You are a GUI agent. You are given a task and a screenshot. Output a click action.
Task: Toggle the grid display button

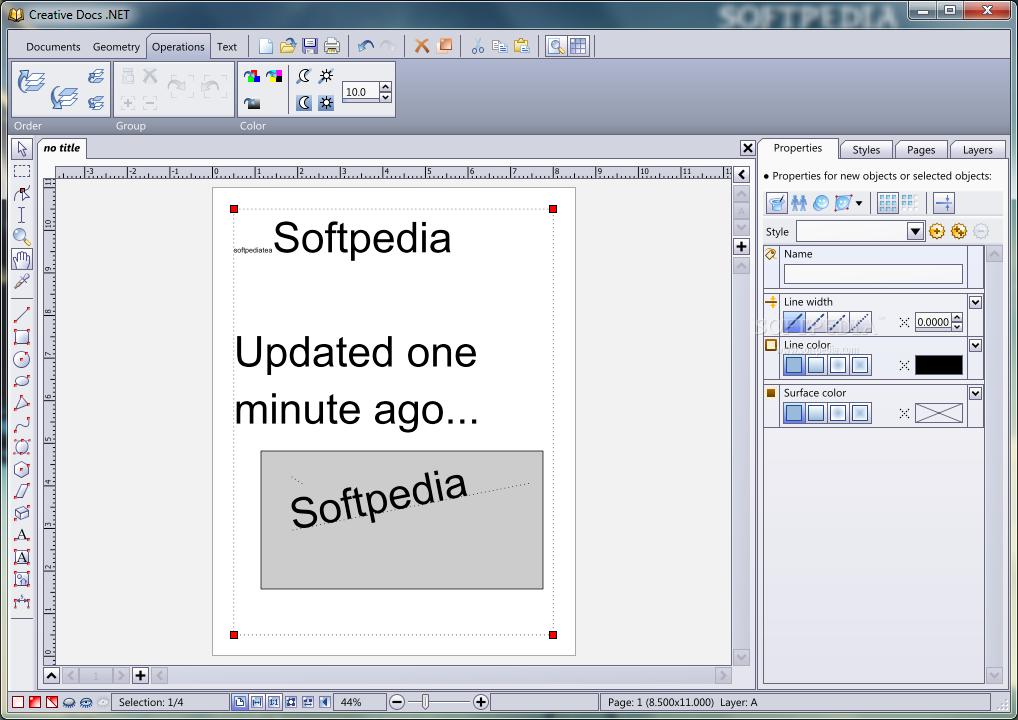tap(578, 46)
